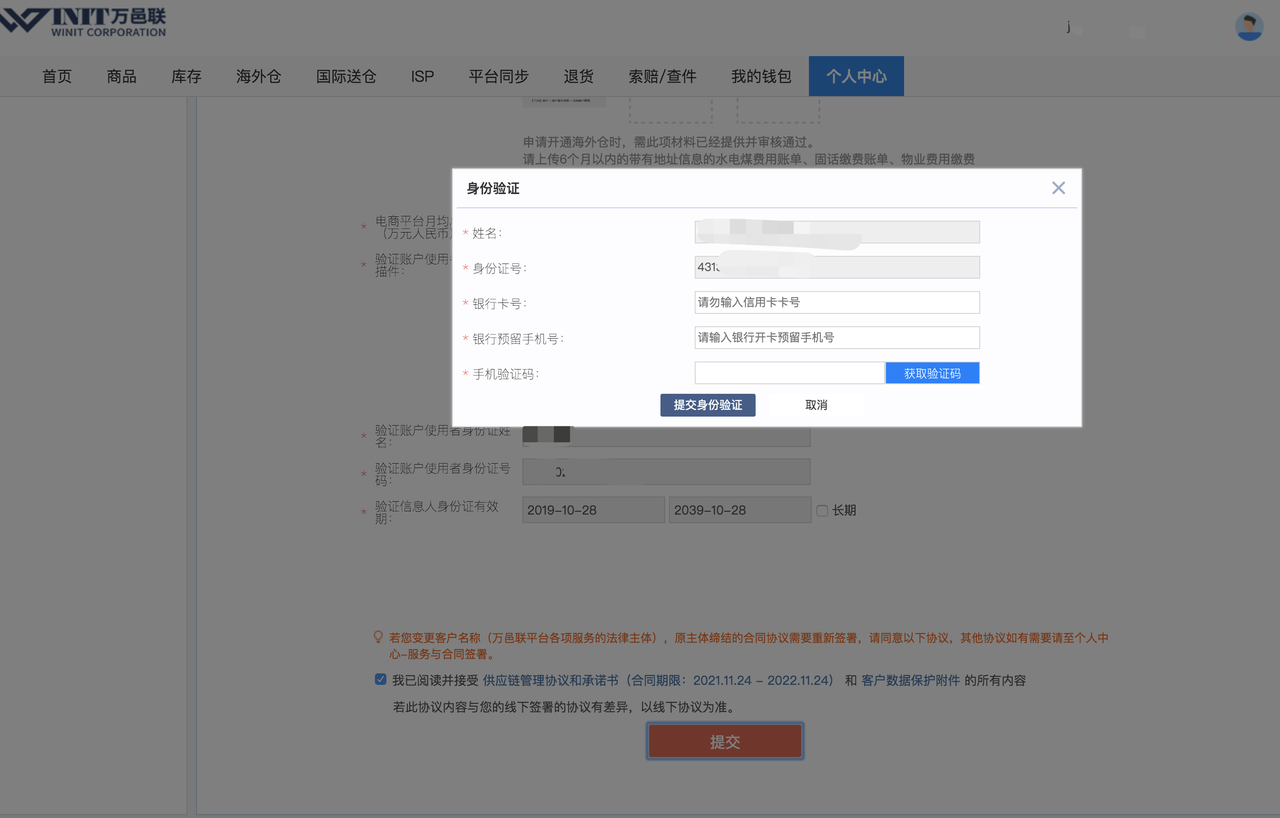The height and width of the screenshot is (818, 1280).
Task: Open the user avatar menu
Action: (x=1249, y=27)
